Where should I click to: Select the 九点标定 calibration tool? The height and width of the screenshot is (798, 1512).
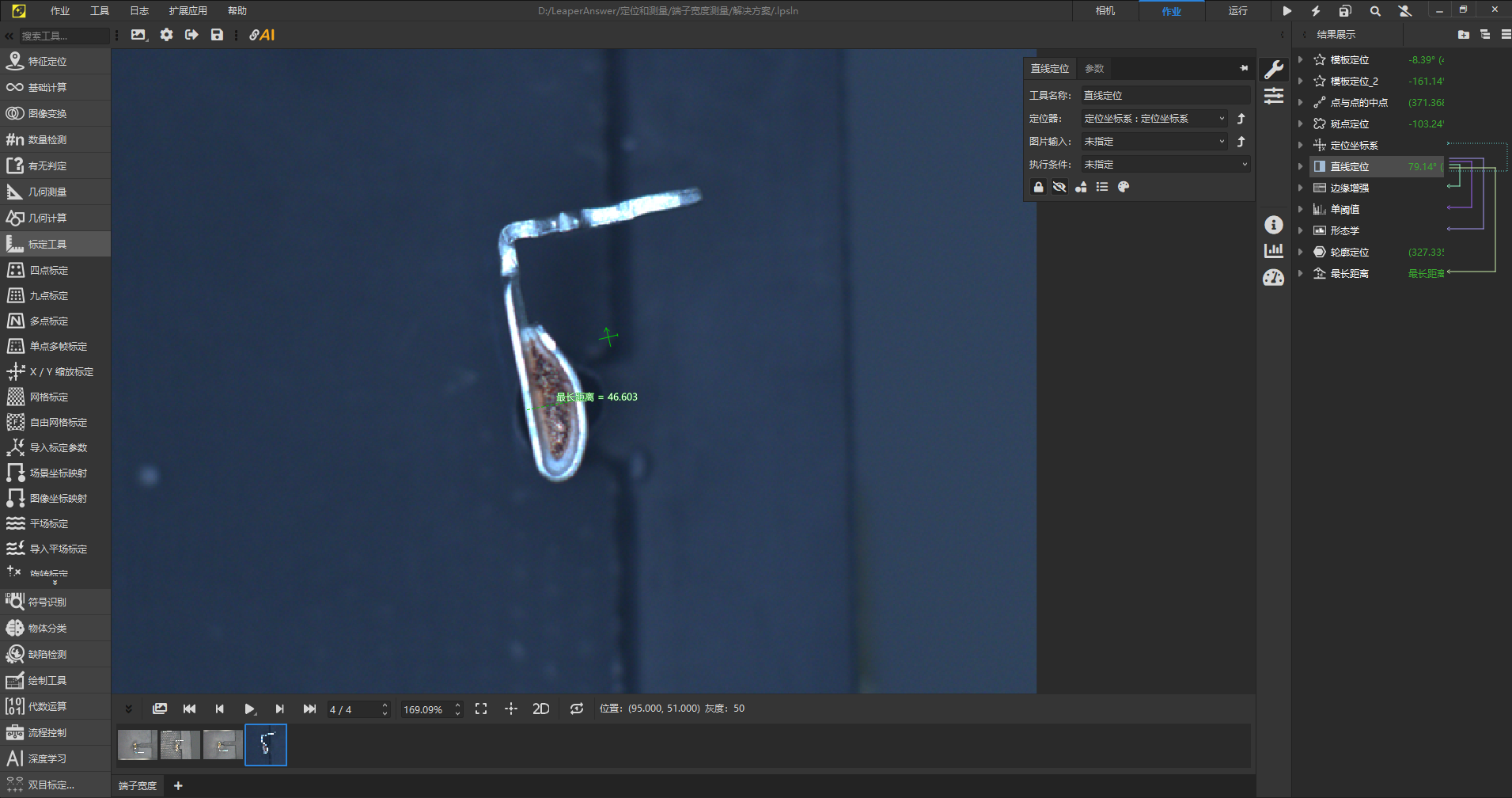pyautogui.click(x=49, y=295)
